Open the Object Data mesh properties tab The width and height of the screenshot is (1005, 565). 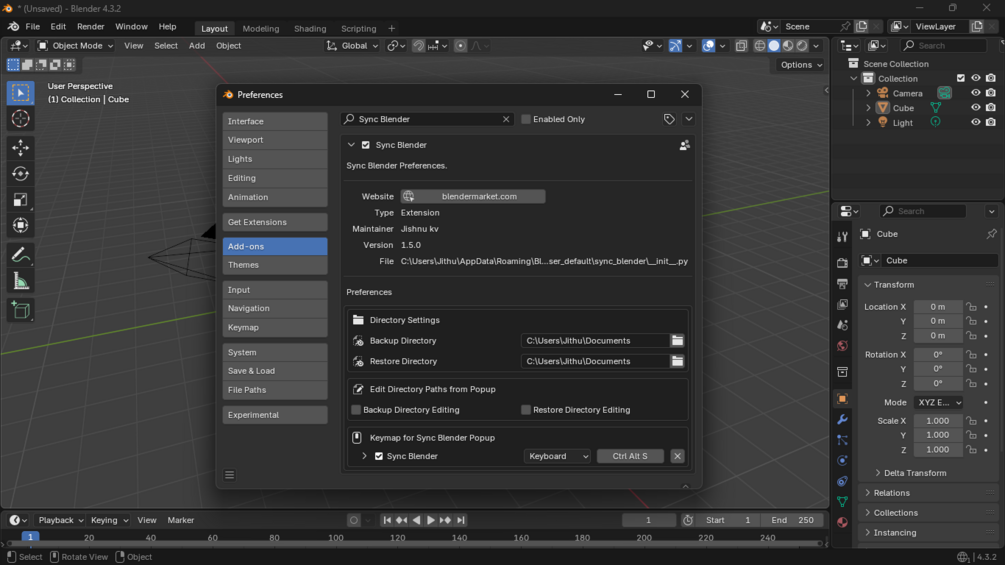coord(842,502)
